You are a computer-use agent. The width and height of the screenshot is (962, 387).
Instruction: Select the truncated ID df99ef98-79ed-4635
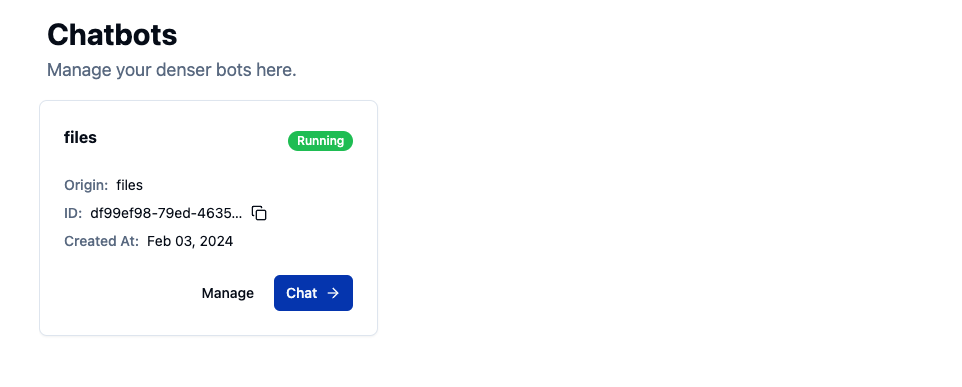click(166, 213)
